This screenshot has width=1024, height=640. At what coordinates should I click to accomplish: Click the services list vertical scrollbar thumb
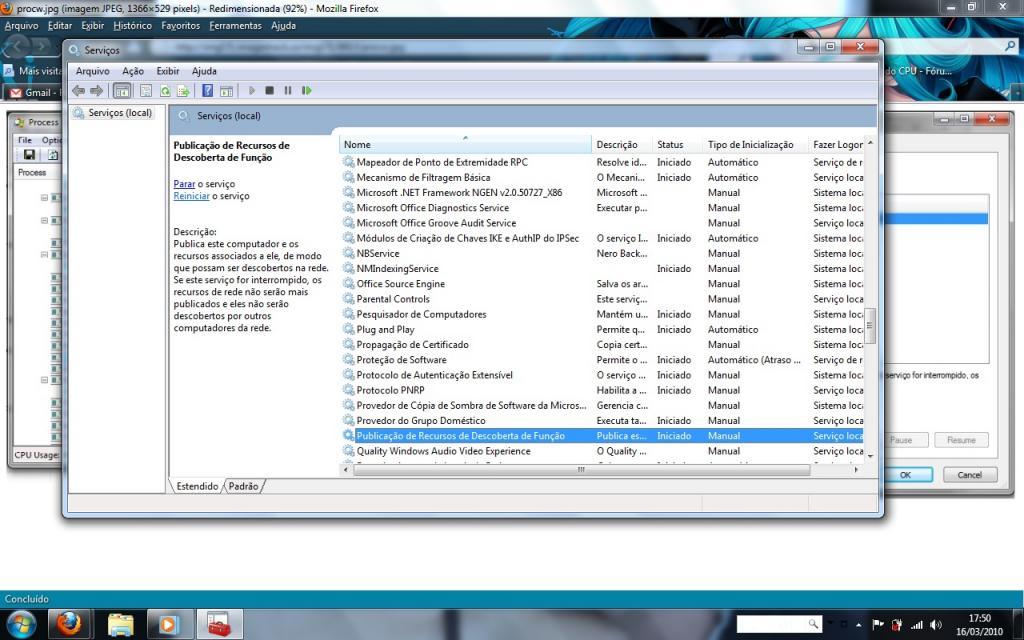coord(870,325)
